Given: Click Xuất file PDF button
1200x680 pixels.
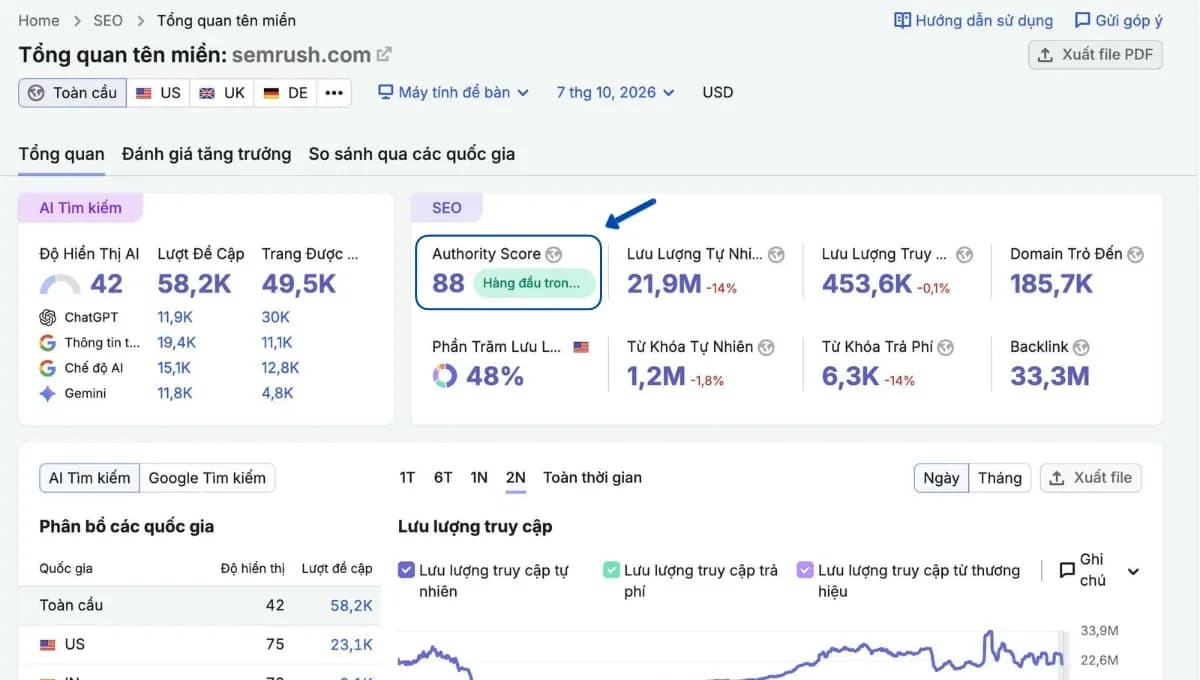Looking at the screenshot, I should (x=1095, y=55).
